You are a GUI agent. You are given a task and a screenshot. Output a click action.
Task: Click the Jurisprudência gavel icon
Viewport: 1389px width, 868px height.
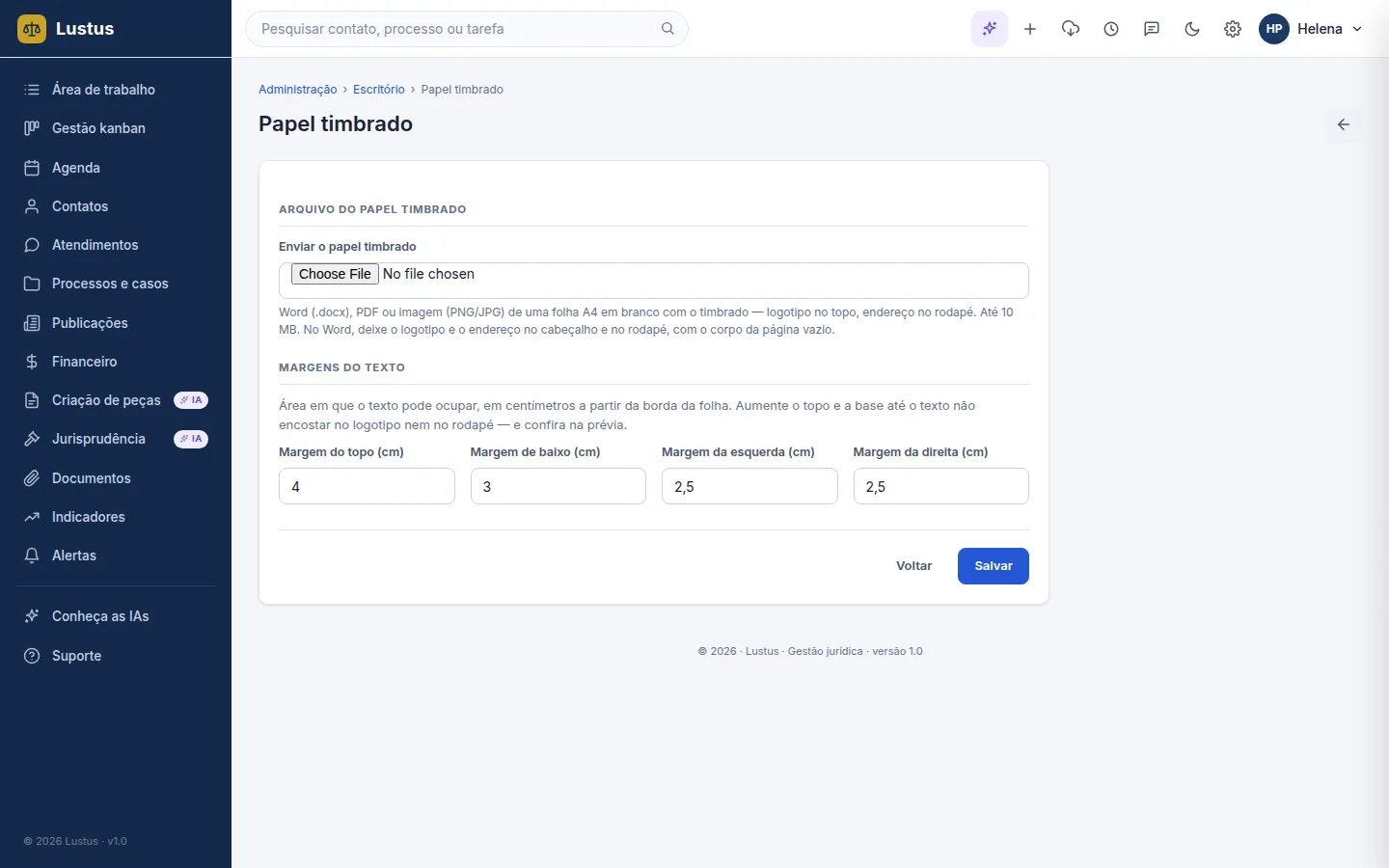click(32, 439)
